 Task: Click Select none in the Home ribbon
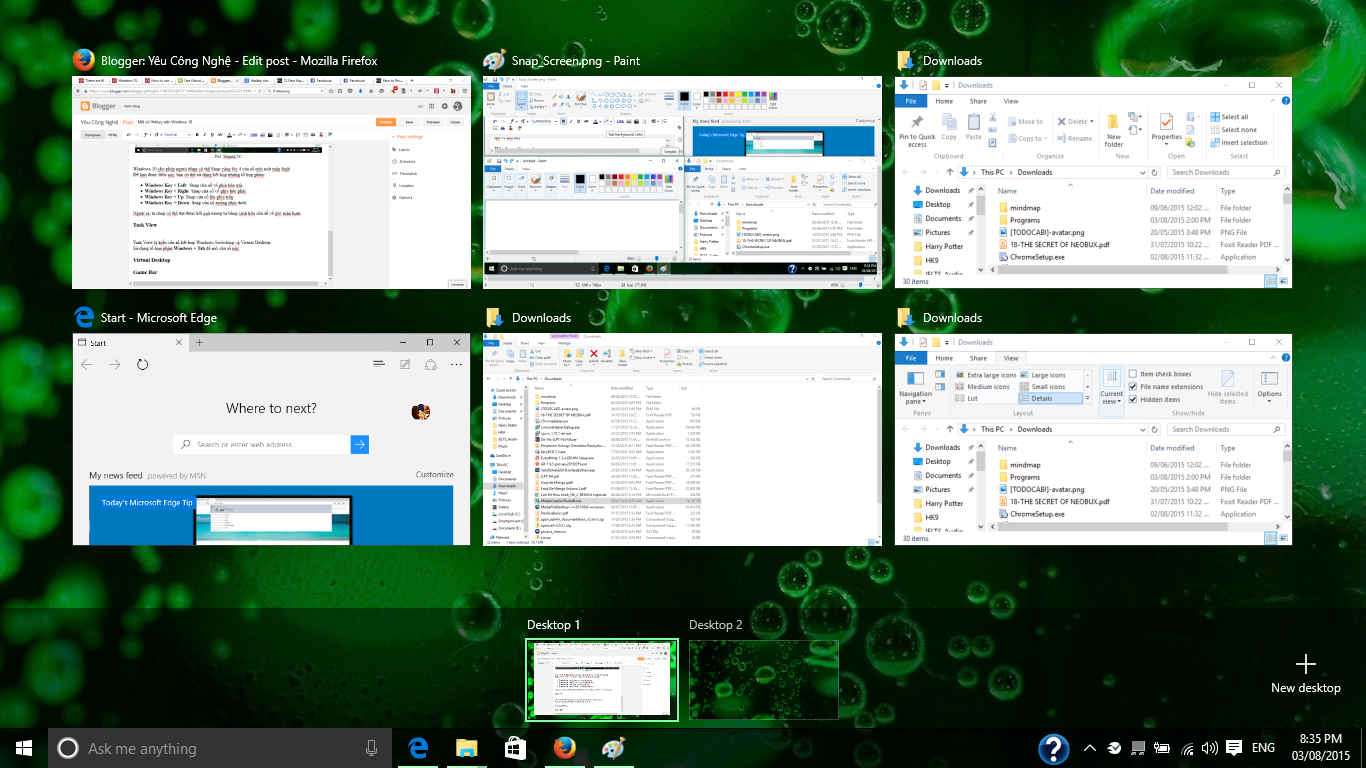pyautogui.click(x=1232, y=129)
